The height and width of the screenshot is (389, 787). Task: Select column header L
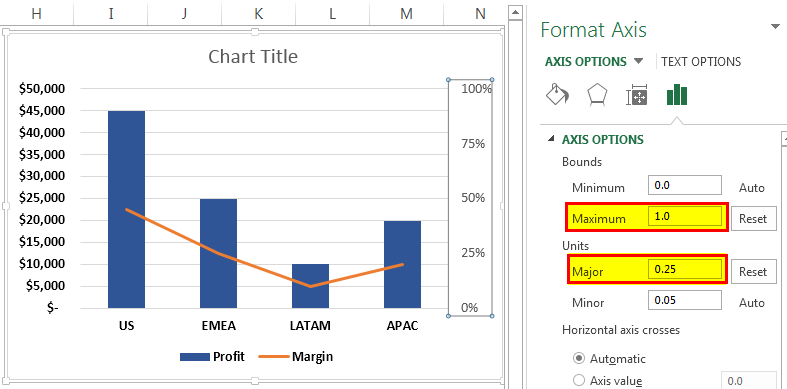(x=332, y=13)
